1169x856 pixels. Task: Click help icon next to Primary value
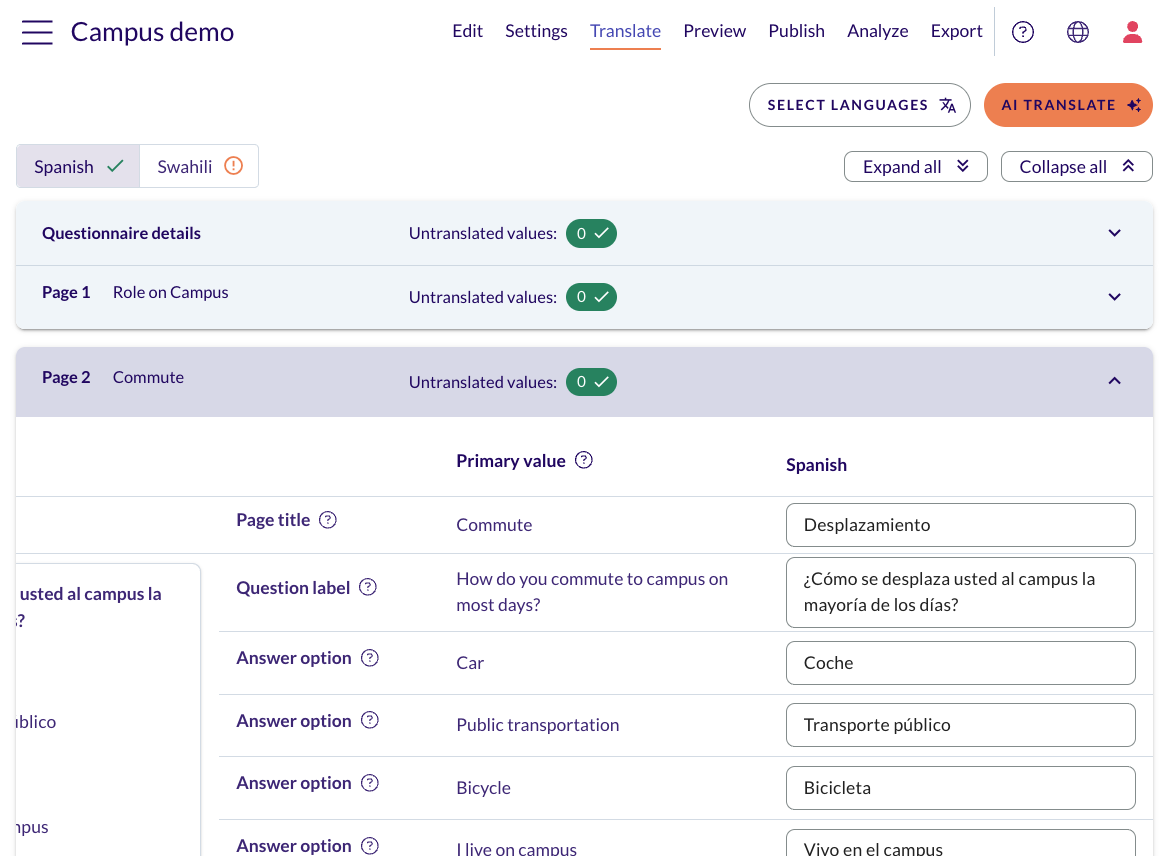[x=584, y=460]
